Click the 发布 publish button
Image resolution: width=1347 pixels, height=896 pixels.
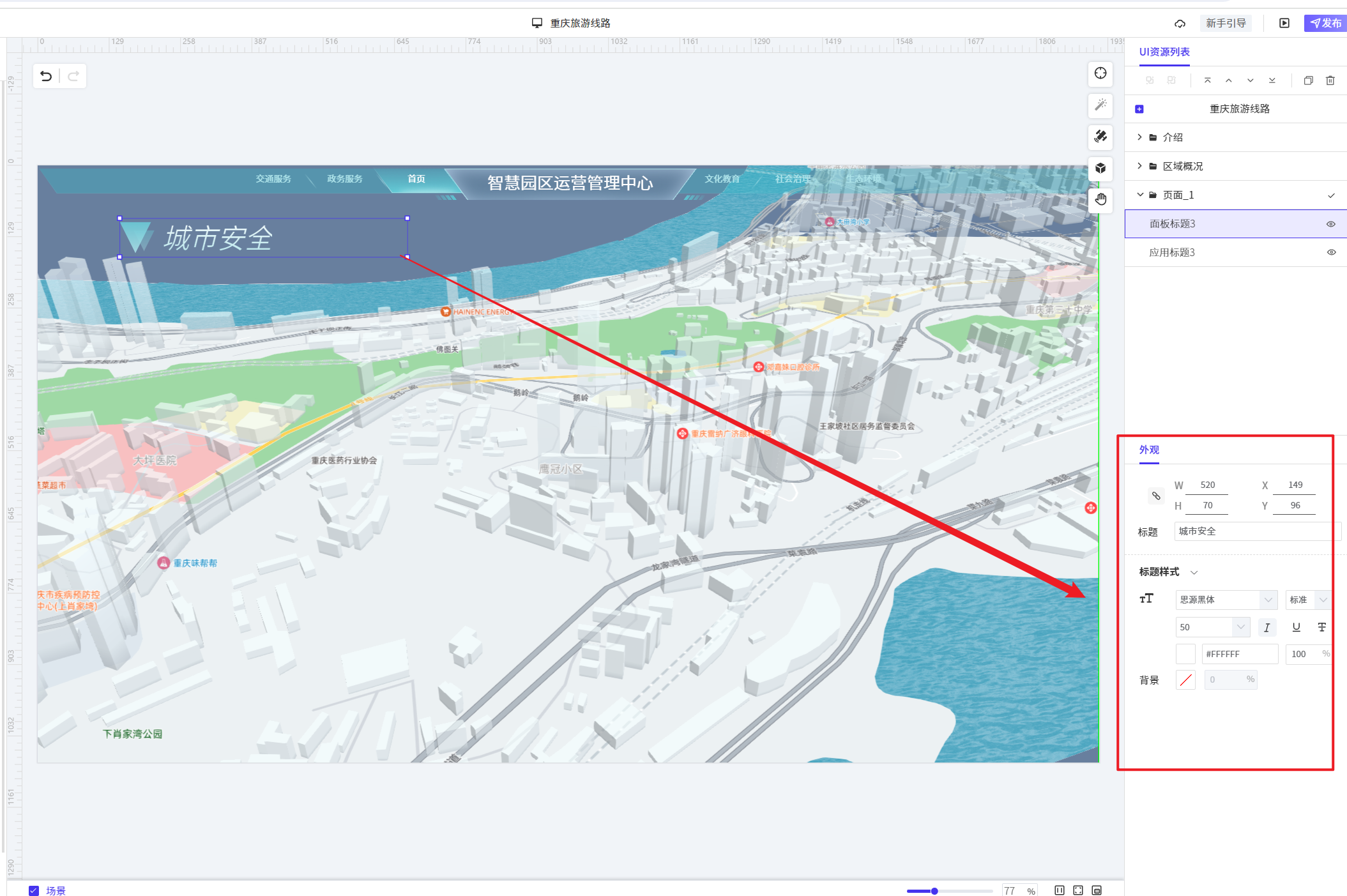pyautogui.click(x=1325, y=23)
